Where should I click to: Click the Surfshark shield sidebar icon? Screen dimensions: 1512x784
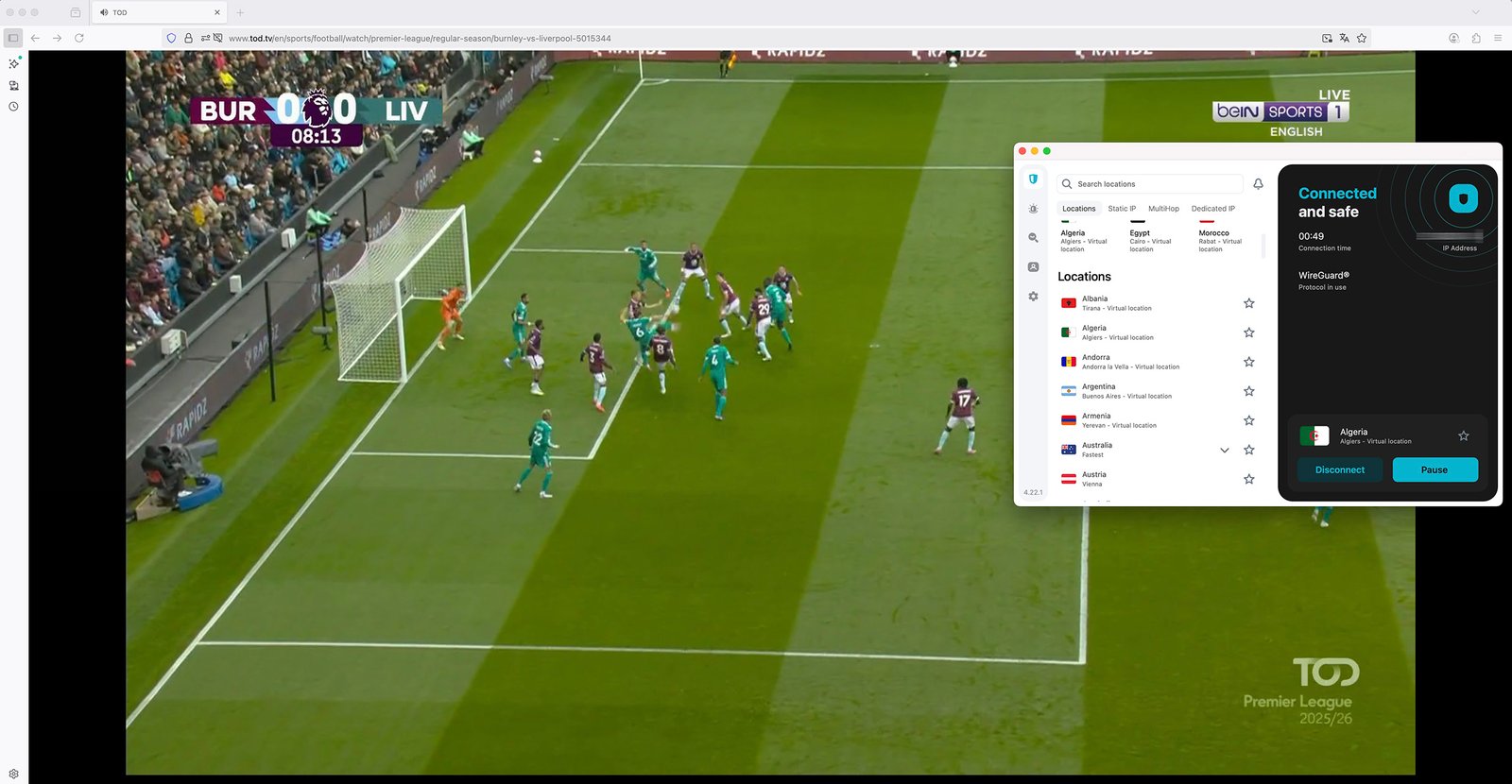point(1033,179)
